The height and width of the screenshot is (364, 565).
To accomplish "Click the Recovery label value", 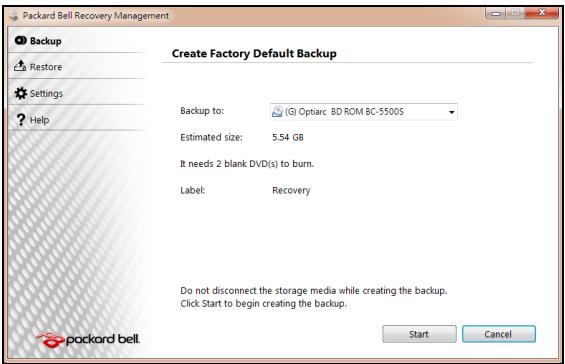I will coord(291,190).
